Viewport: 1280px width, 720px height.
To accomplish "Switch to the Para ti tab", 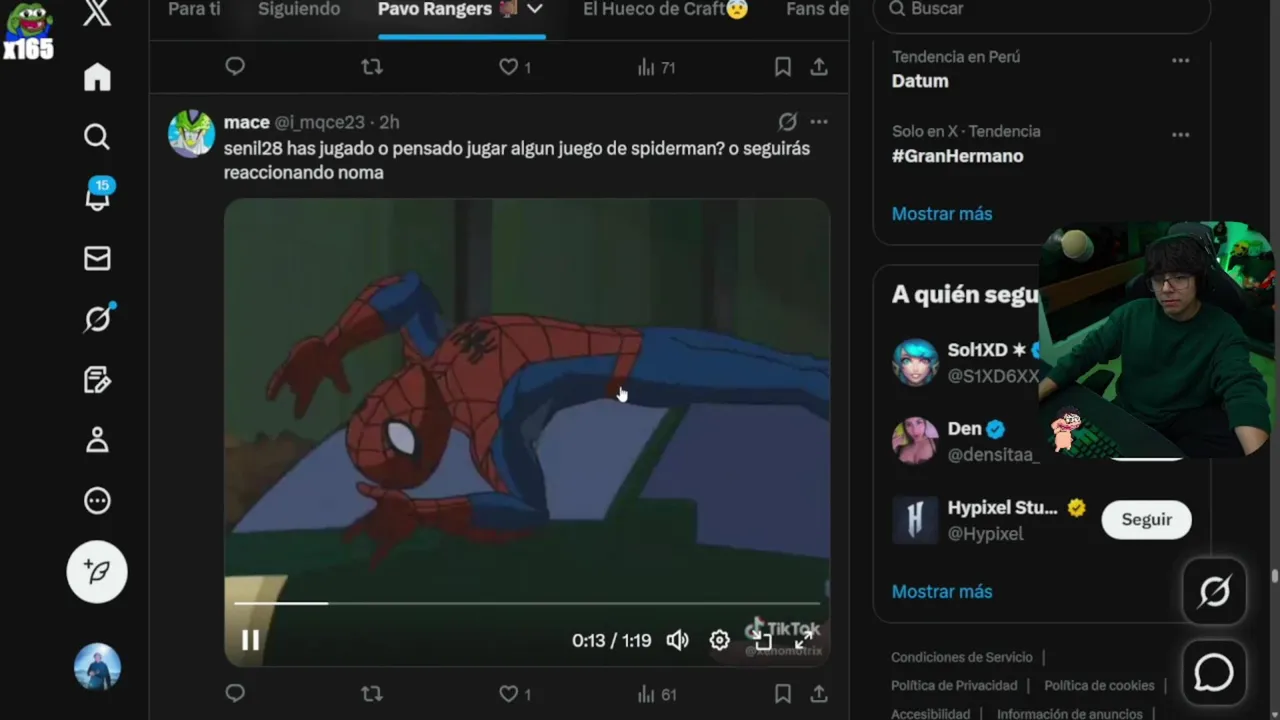I will click(x=194, y=9).
